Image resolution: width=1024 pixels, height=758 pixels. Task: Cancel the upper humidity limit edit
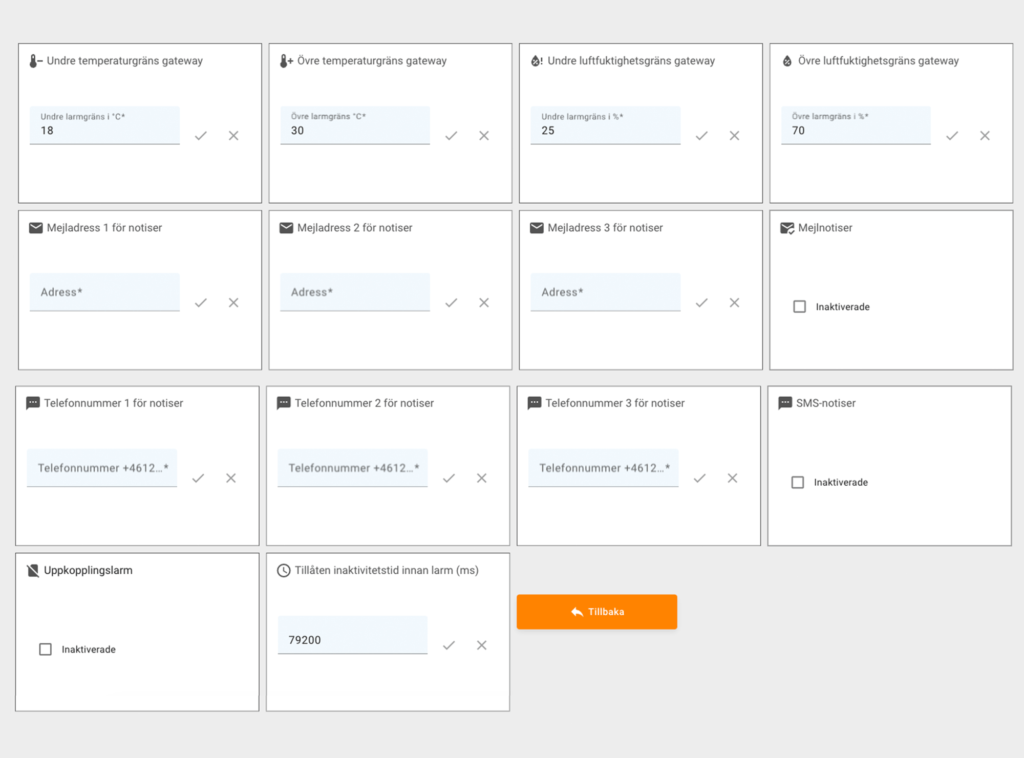(x=985, y=136)
